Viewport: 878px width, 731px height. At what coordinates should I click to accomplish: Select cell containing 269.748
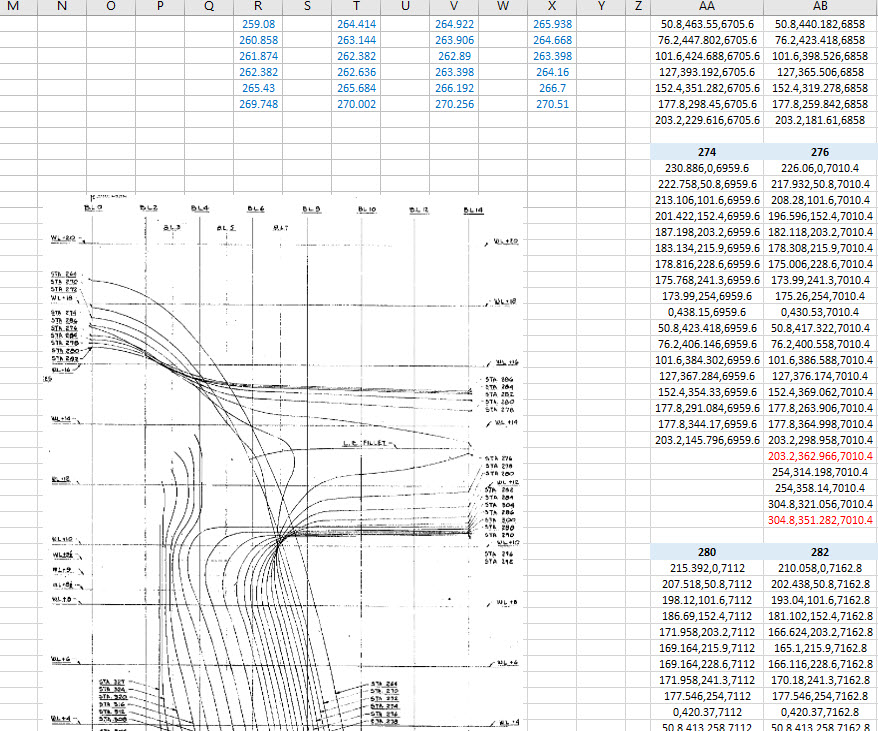click(x=258, y=104)
